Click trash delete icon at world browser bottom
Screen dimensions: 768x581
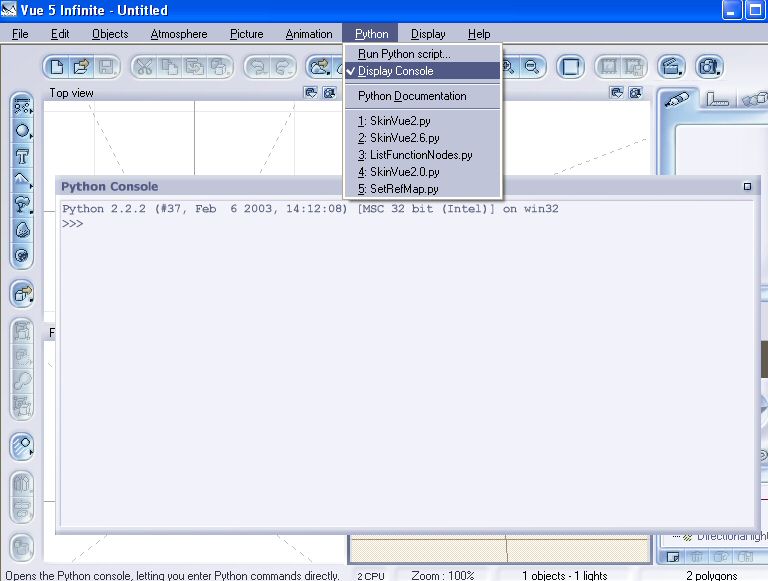pos(696,557)
